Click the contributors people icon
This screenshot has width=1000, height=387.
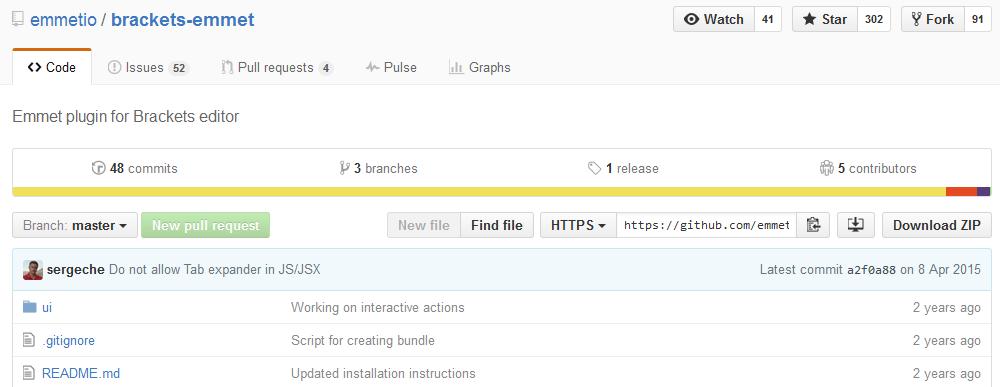(827, 168)
